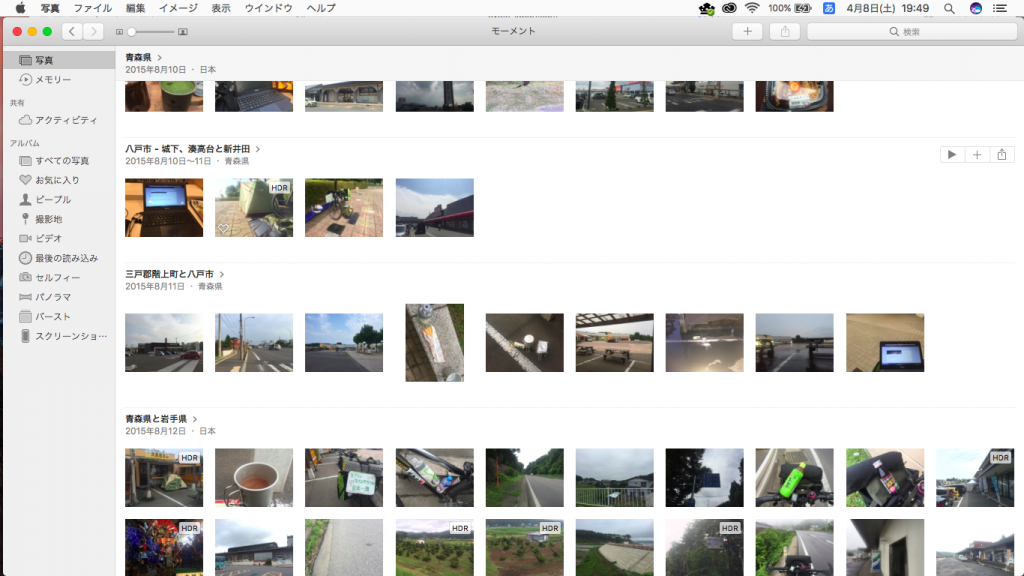
Task: Expand 青森県と岩手県 moment chevron
Action: [195, 419]
